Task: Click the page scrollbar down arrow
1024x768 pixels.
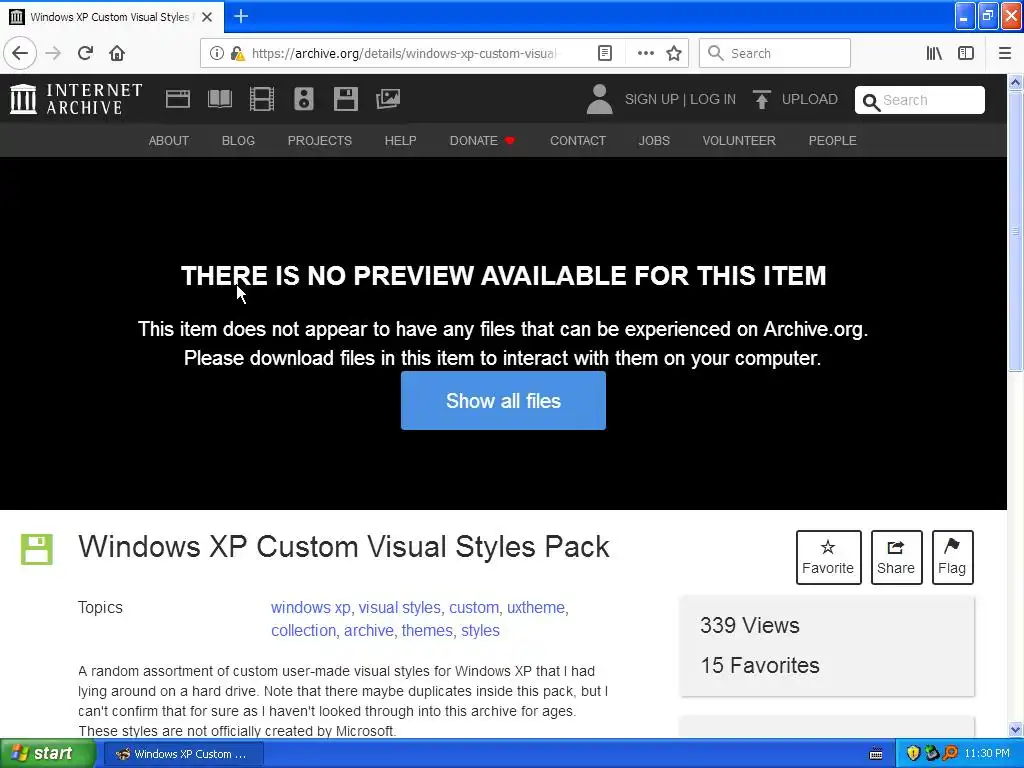Action: 1016,729
